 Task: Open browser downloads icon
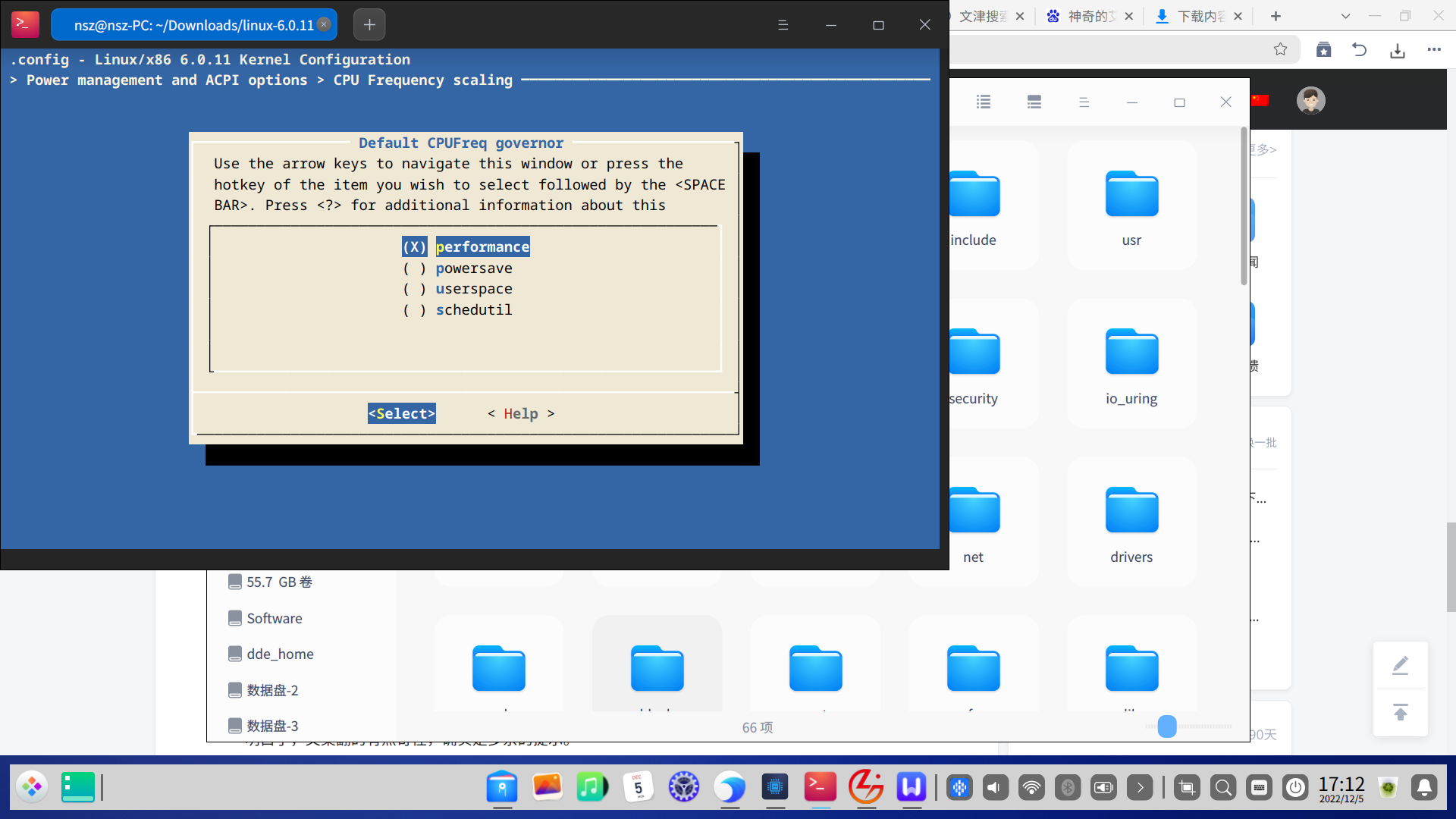(x=1397, y=50)
